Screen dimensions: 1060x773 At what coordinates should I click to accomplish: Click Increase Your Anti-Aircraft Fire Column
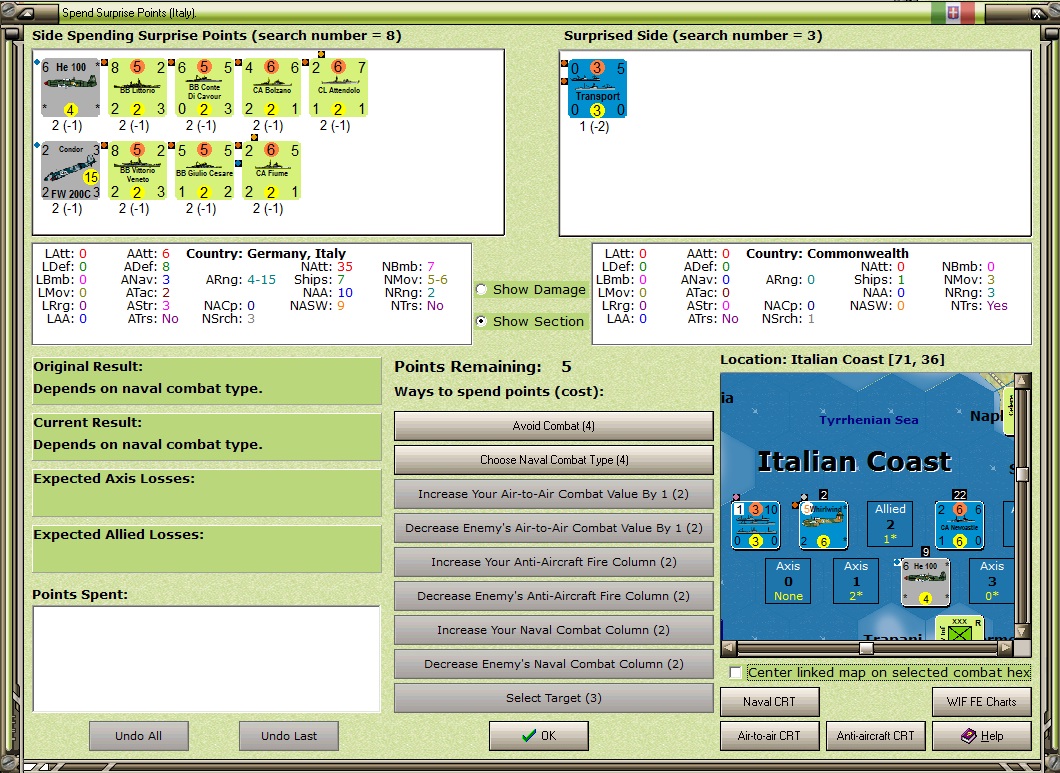554,562
